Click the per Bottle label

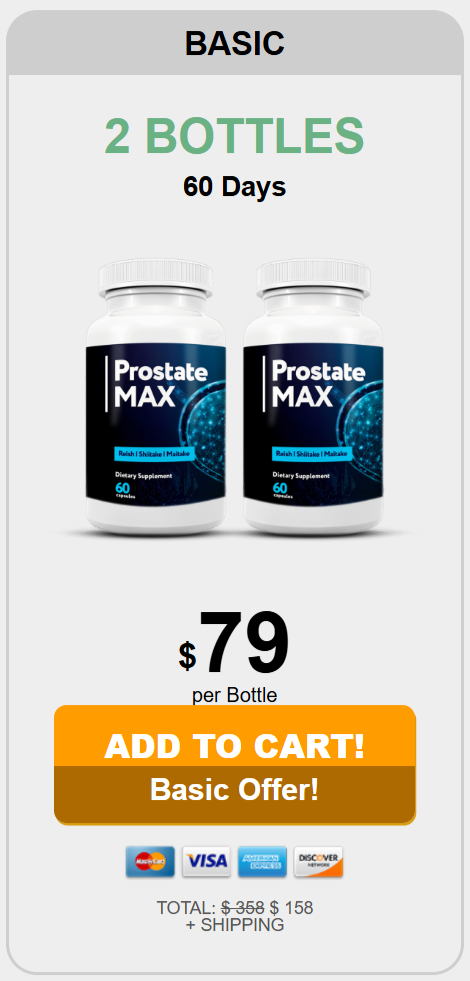[235, 695]
